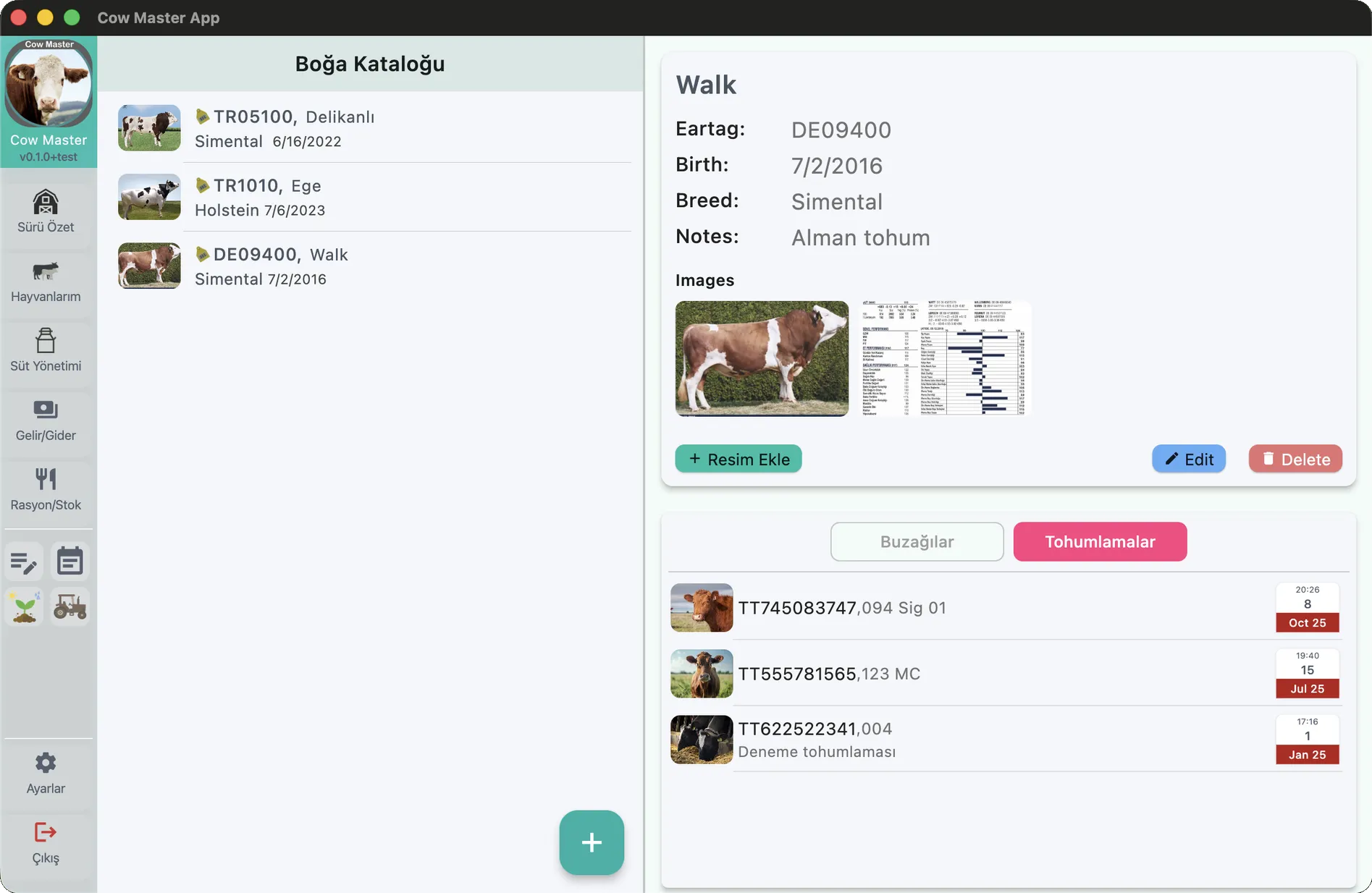Open Rasyon/Stok fork and knife icon

pyautogui.click(x=46, y=480)
